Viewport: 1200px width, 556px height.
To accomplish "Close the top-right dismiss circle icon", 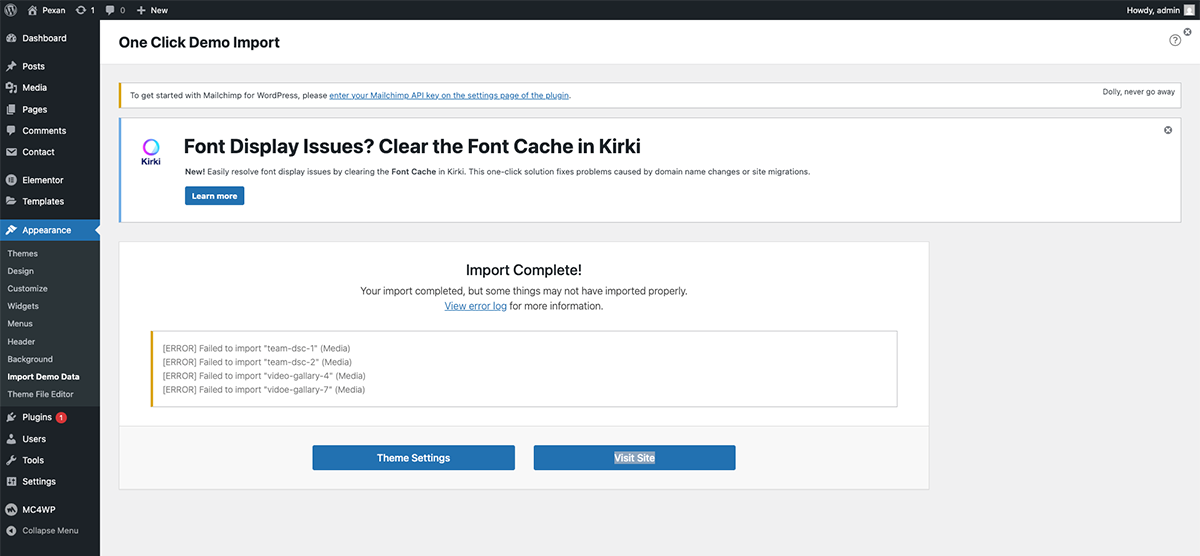I will pyautogui.click(x=1187, y=32).
